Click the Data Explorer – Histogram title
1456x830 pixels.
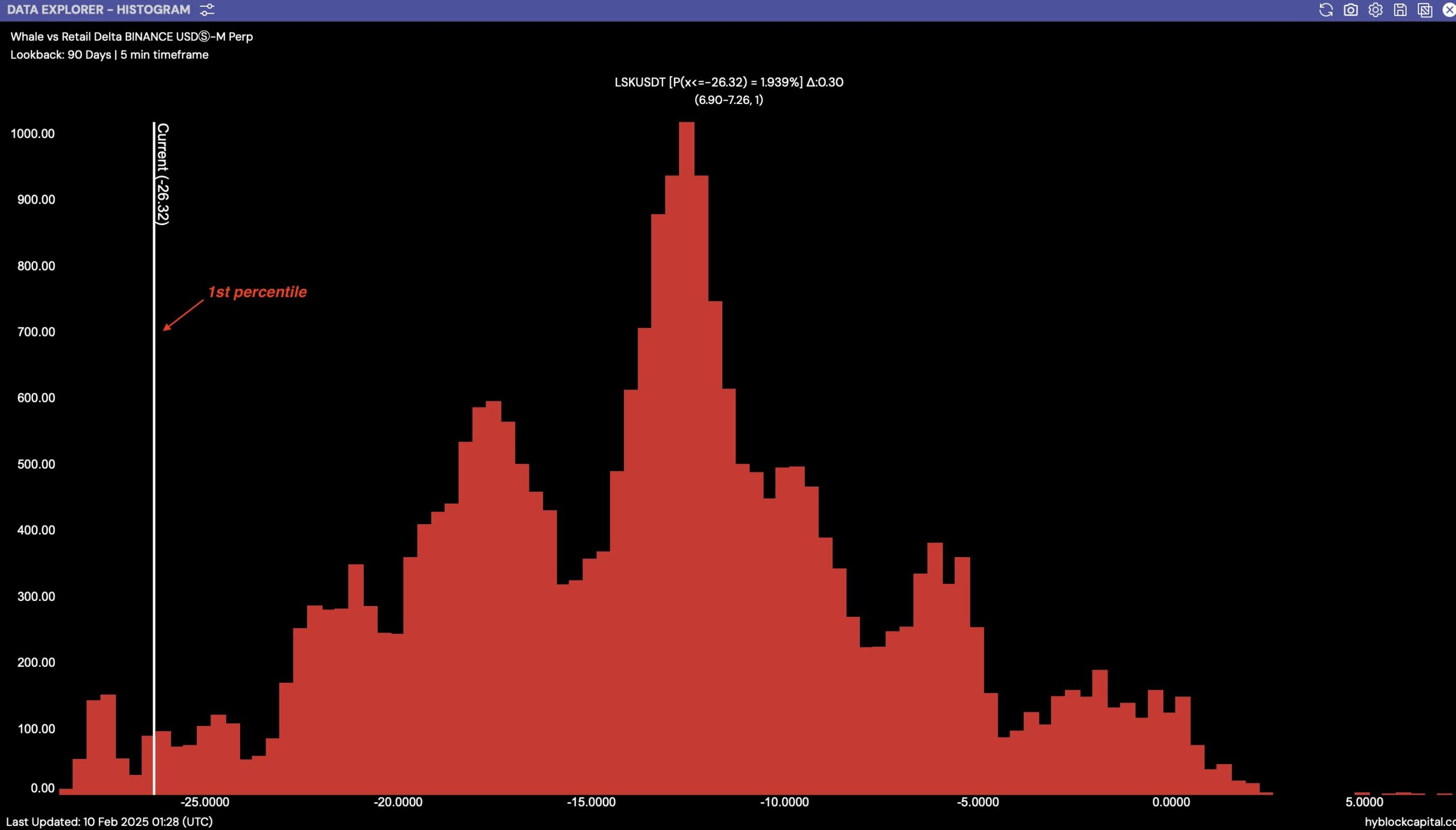[98, 10]
